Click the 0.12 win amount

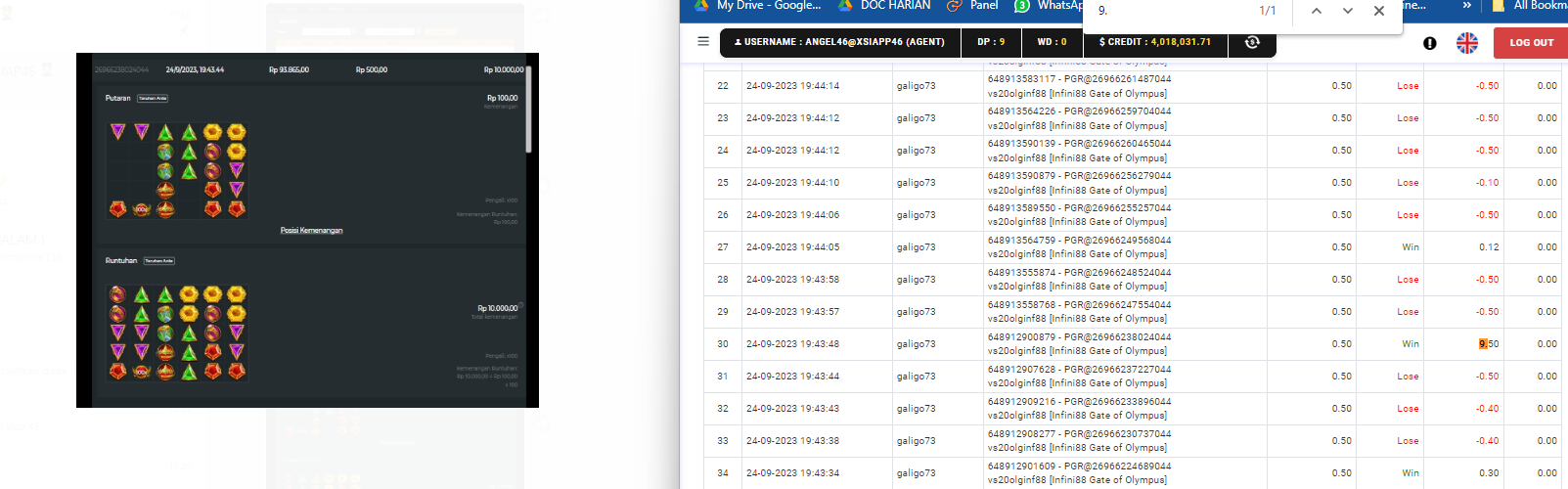[x=1489, y=247]
